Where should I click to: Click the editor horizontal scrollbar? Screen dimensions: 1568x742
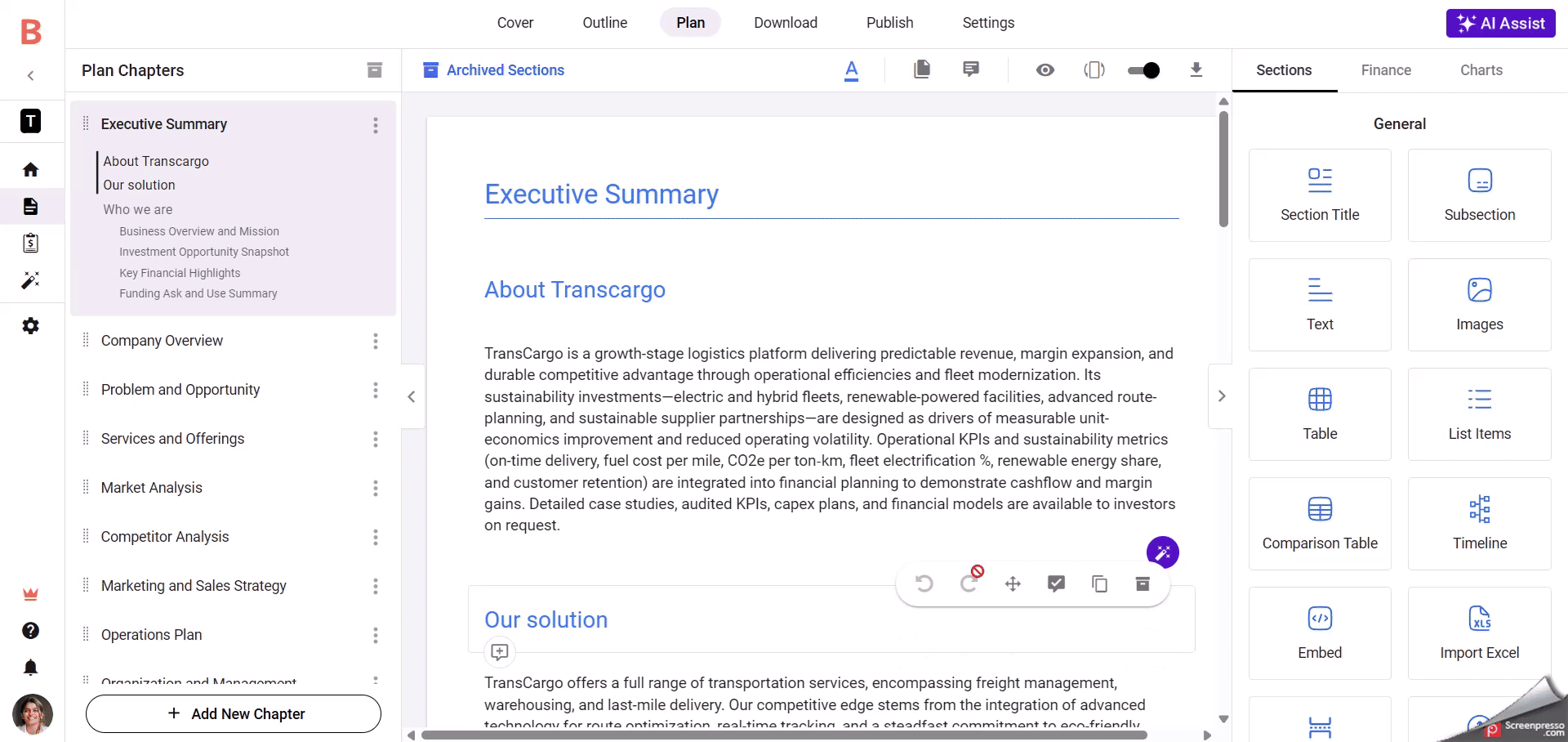[x=784, y=735]
